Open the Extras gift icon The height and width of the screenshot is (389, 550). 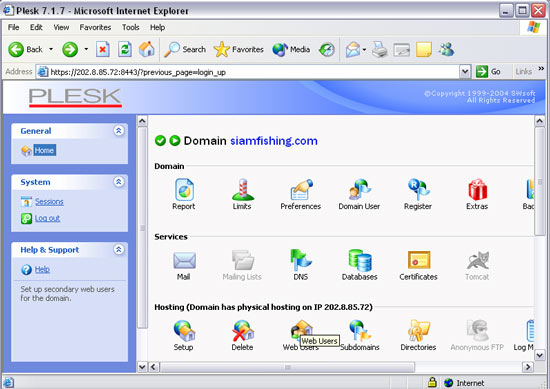[477, 190]
